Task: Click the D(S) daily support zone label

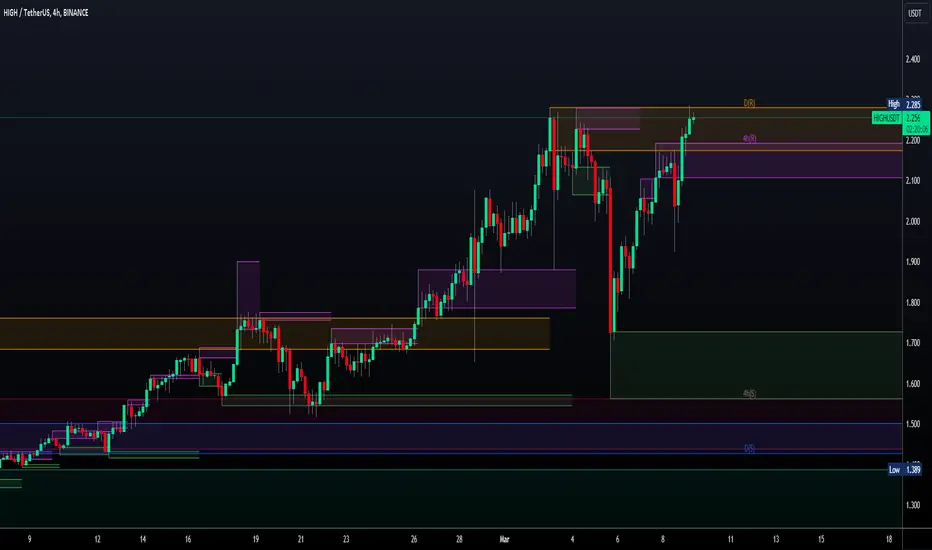Action: 749,448
